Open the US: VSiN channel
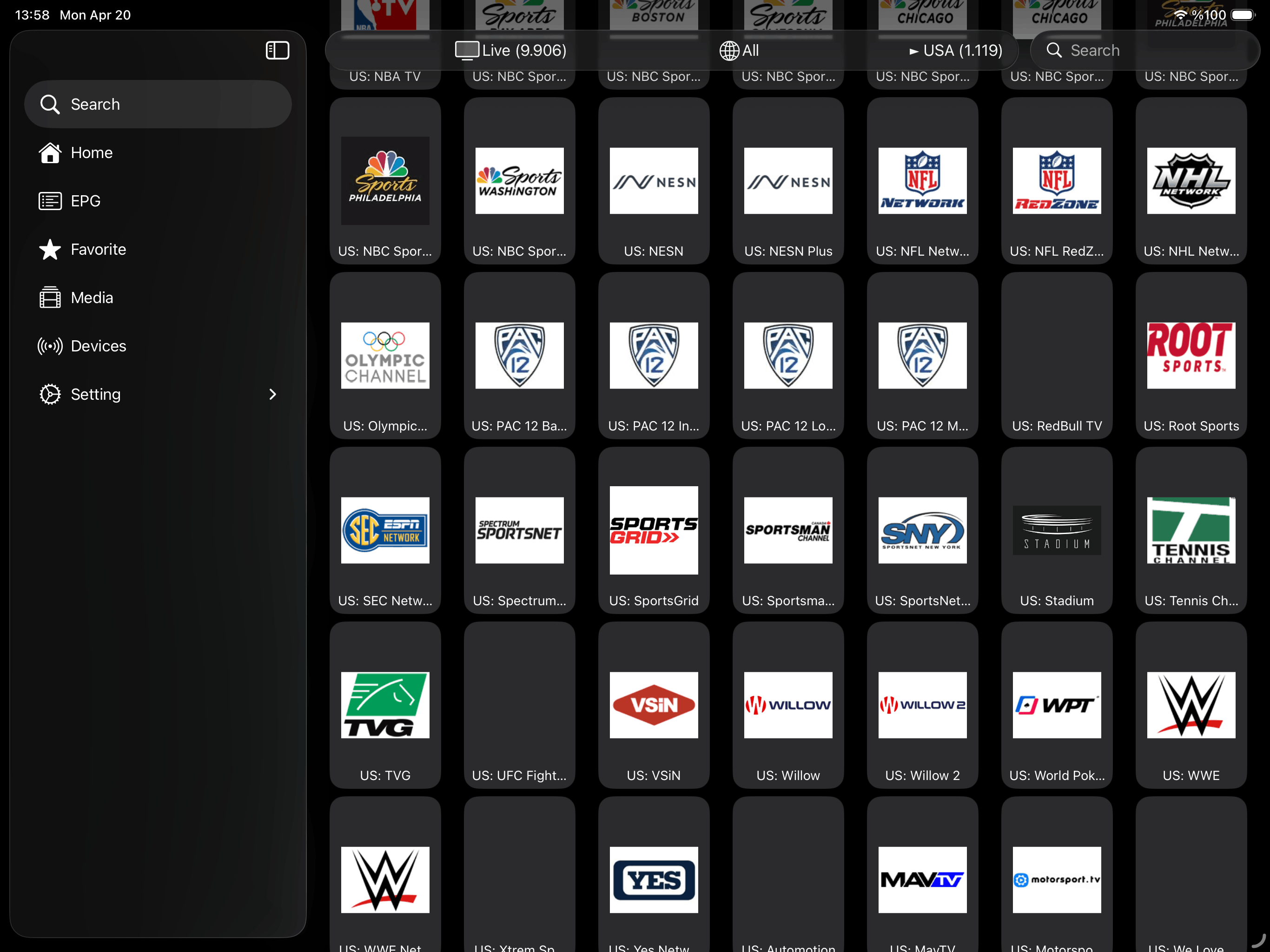The image size is (1270, 952). pyautogui.click(x=654, y=705)
